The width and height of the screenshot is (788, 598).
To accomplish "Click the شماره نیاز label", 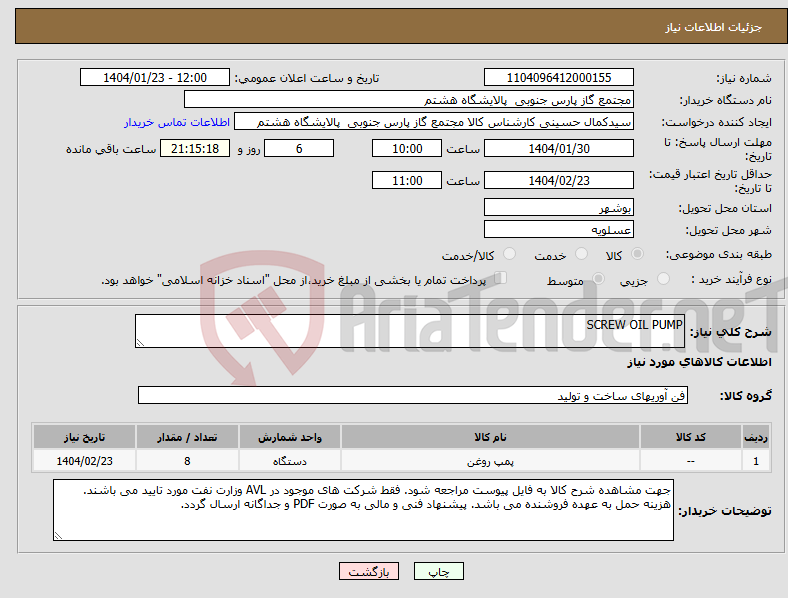I will click(x=744, y=78).
